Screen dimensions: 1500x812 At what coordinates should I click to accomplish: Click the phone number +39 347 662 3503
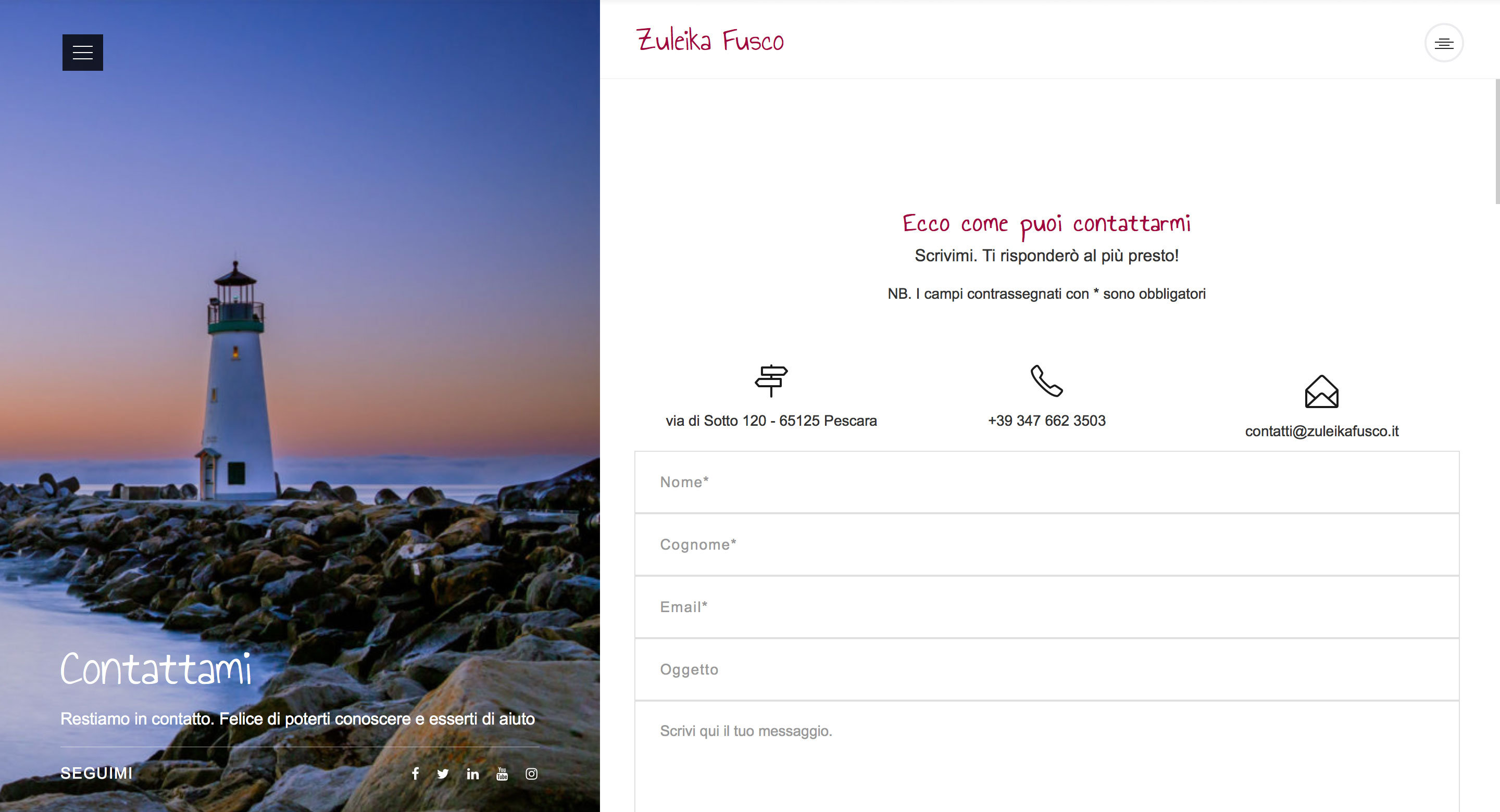click(1046, 421)
